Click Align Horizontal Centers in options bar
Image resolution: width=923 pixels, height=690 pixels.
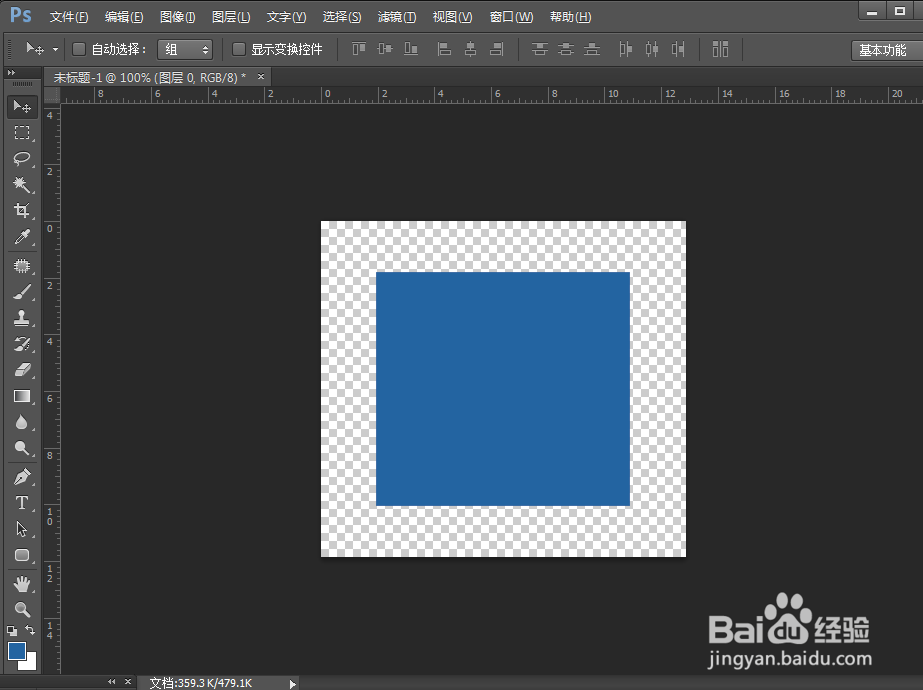pos(470,49)
